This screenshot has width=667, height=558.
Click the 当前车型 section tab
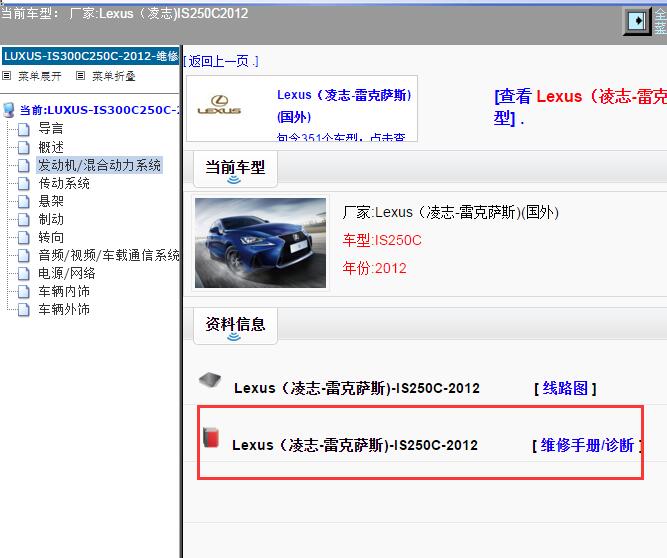pos(235,169)
